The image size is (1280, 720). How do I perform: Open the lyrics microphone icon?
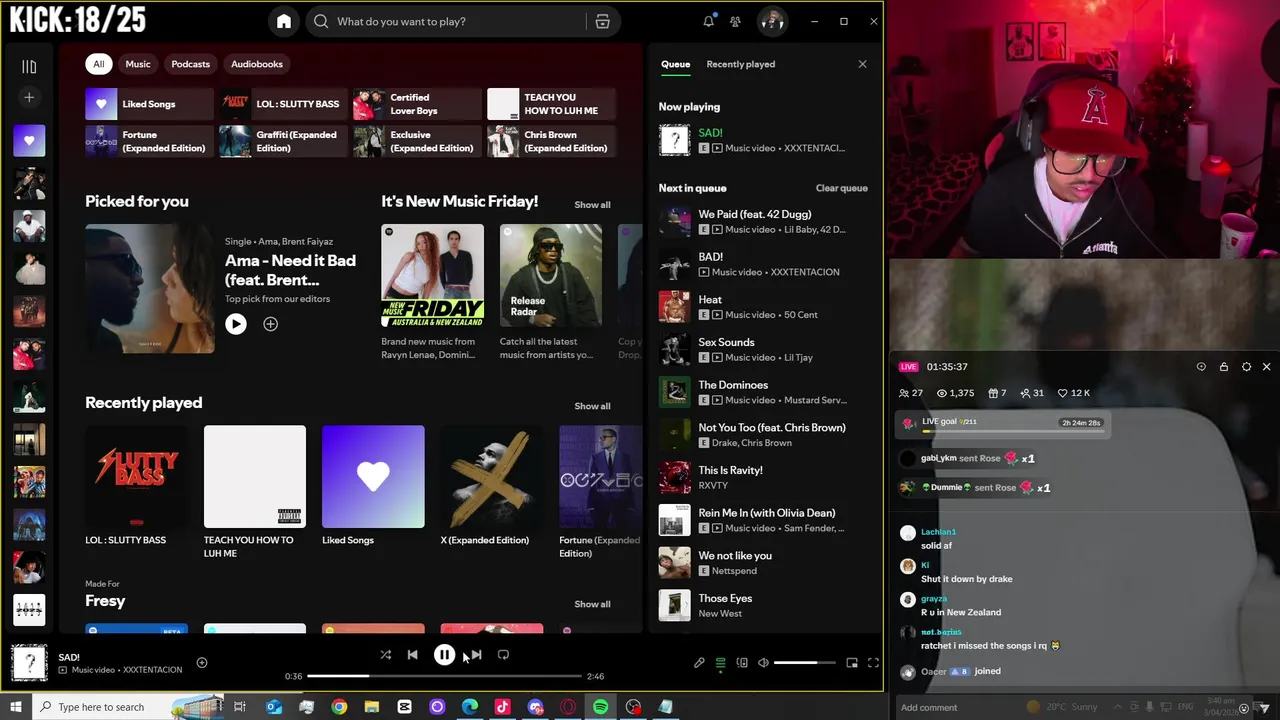tap(699, 662)
